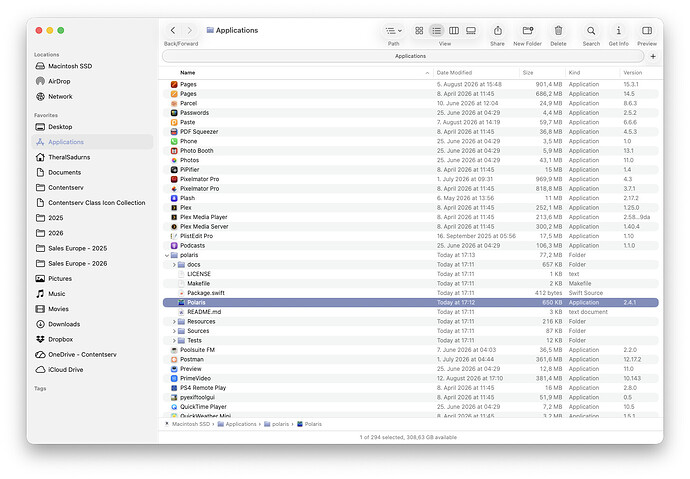The height and width of the screenshot is (479, 690).
Task: Go forward with the Forward arrow
Action: [x=189, y=30]
